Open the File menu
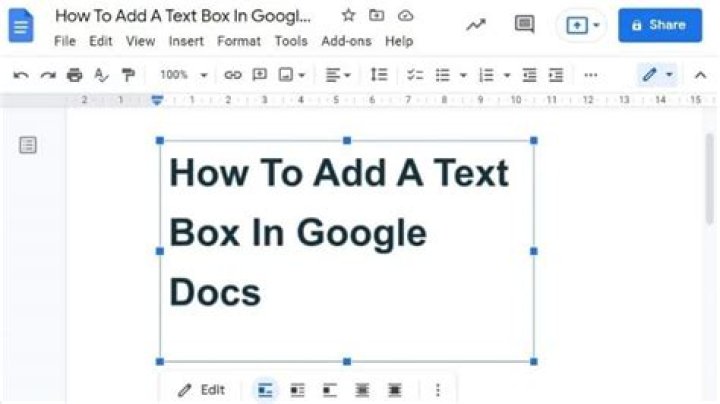This screenshot has height=404, width=720. click(x=65, y=41)
